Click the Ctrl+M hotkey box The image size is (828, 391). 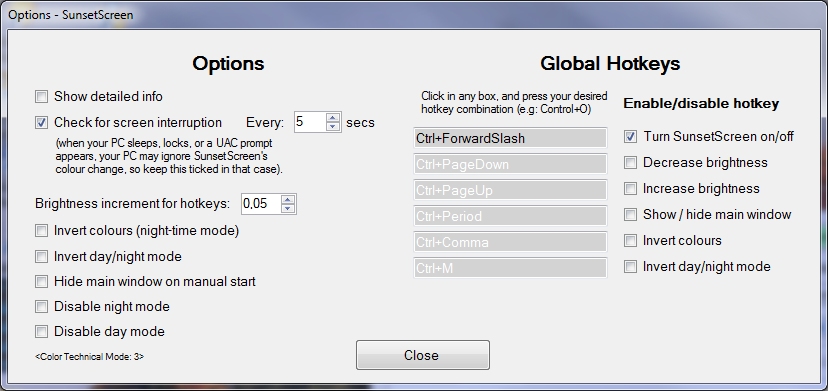pos(510,268)
